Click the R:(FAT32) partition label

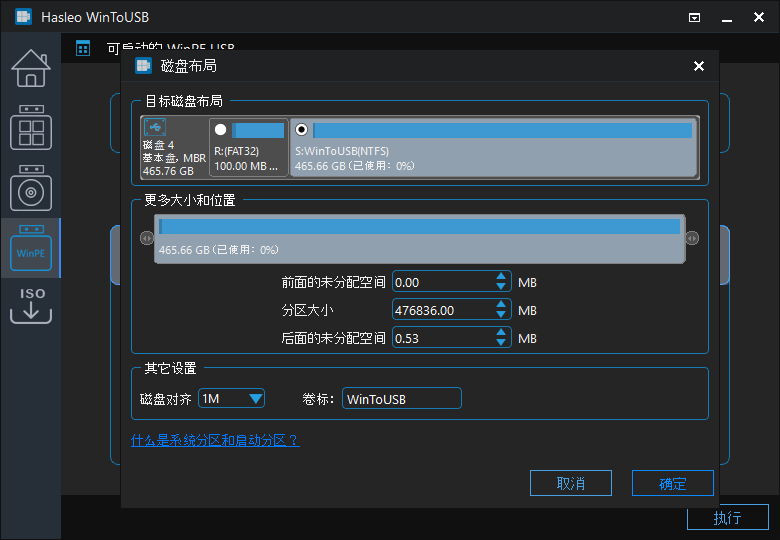point(236,151)
